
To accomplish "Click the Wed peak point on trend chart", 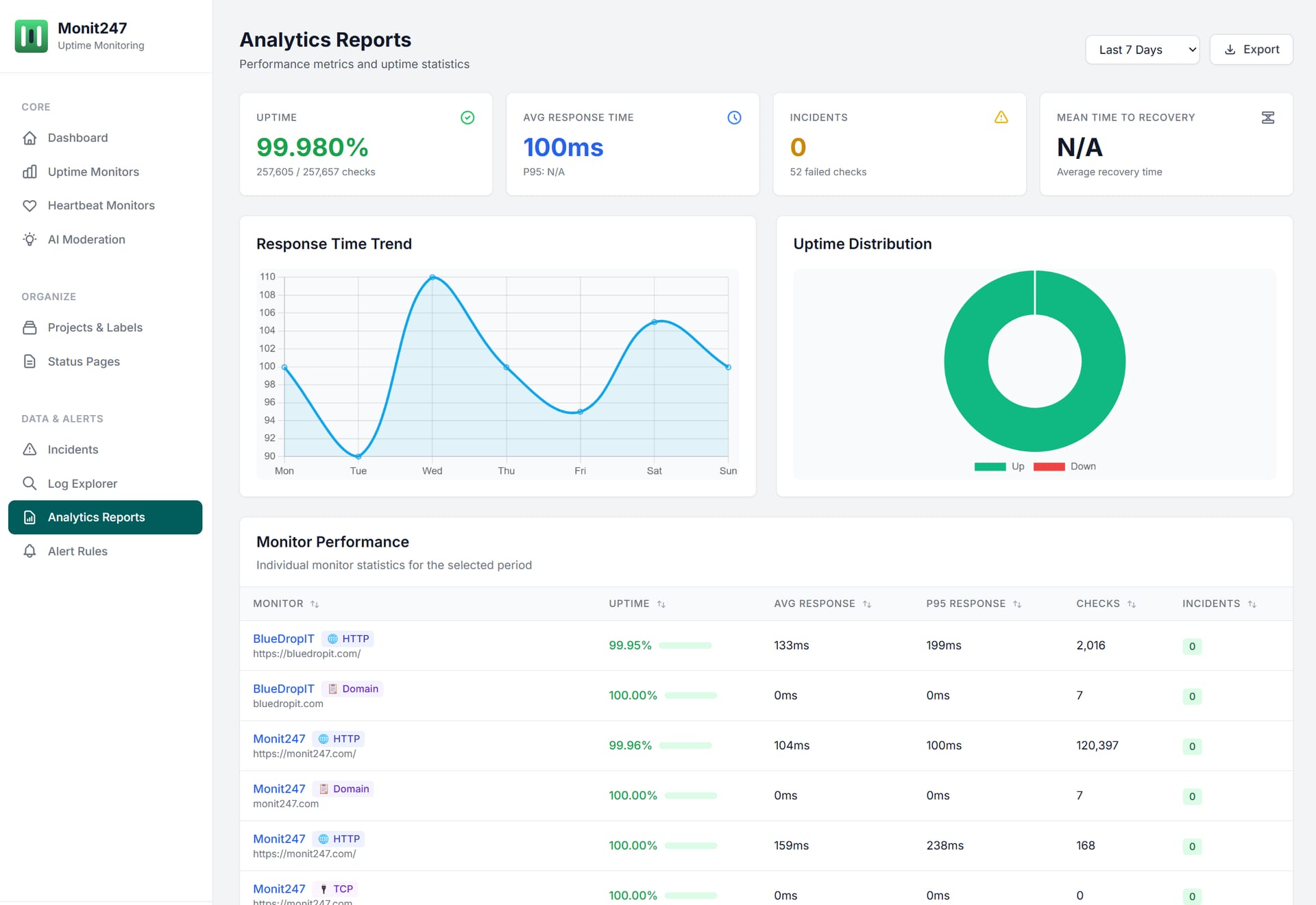I will pos(432,277).
